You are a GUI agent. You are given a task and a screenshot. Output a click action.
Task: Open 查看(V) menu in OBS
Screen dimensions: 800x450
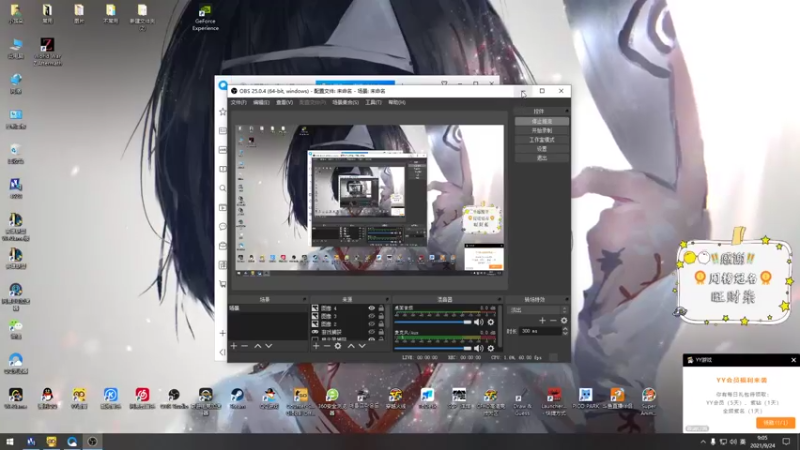(x=284, y=103)
